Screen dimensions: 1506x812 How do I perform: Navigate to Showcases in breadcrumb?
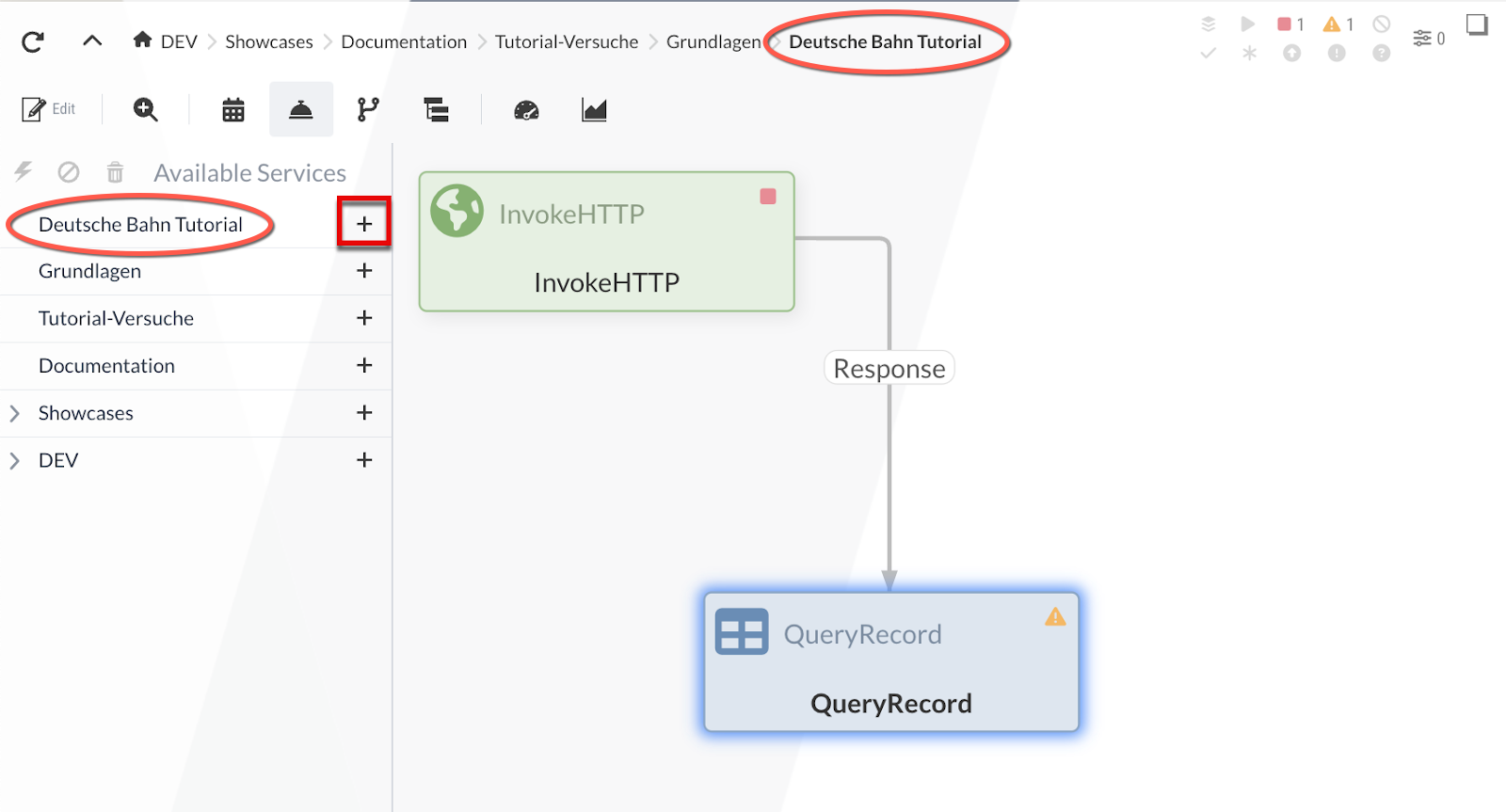tap(268, 41)
